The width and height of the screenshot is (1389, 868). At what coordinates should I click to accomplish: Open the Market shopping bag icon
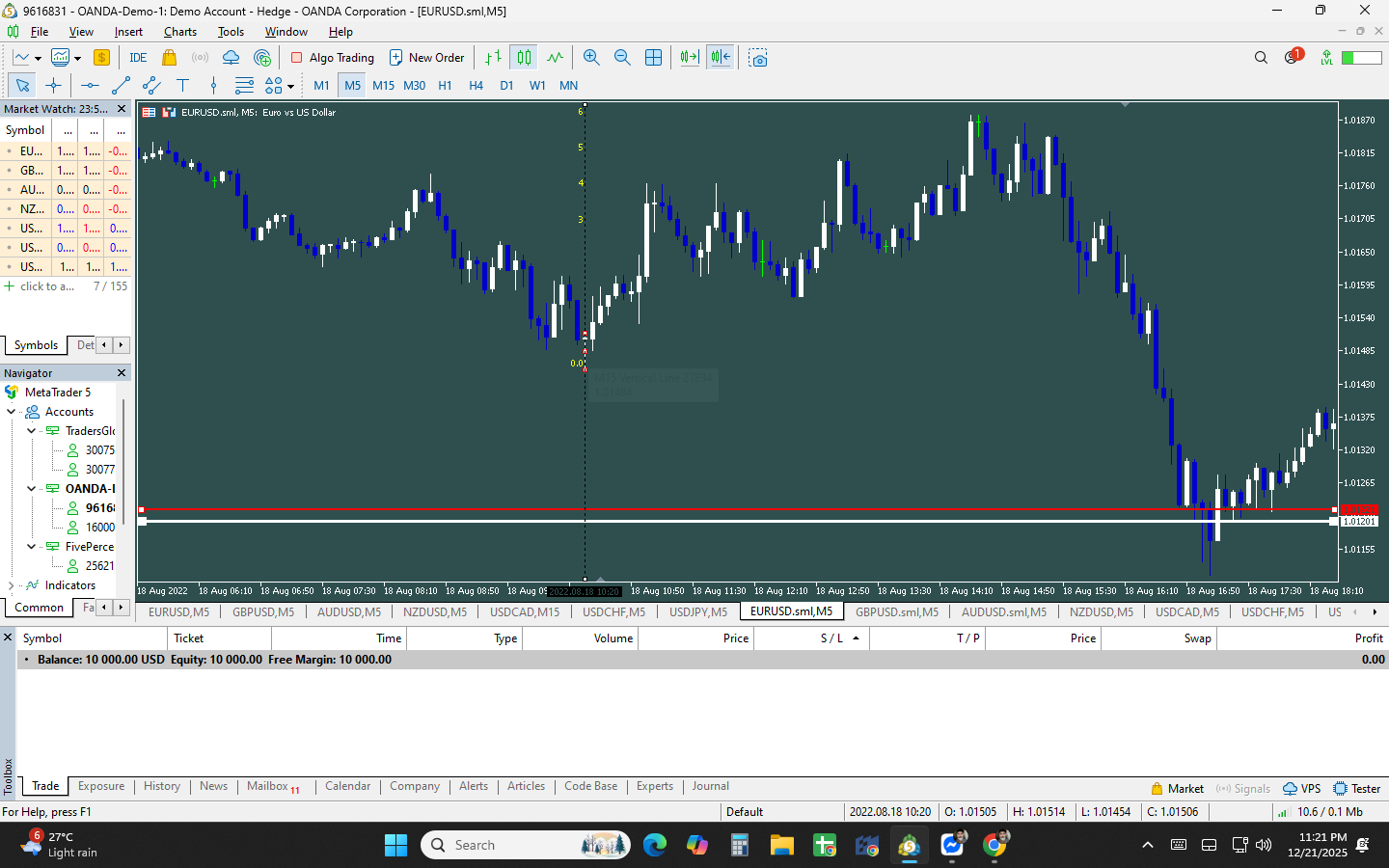click(x=169, y=58)
